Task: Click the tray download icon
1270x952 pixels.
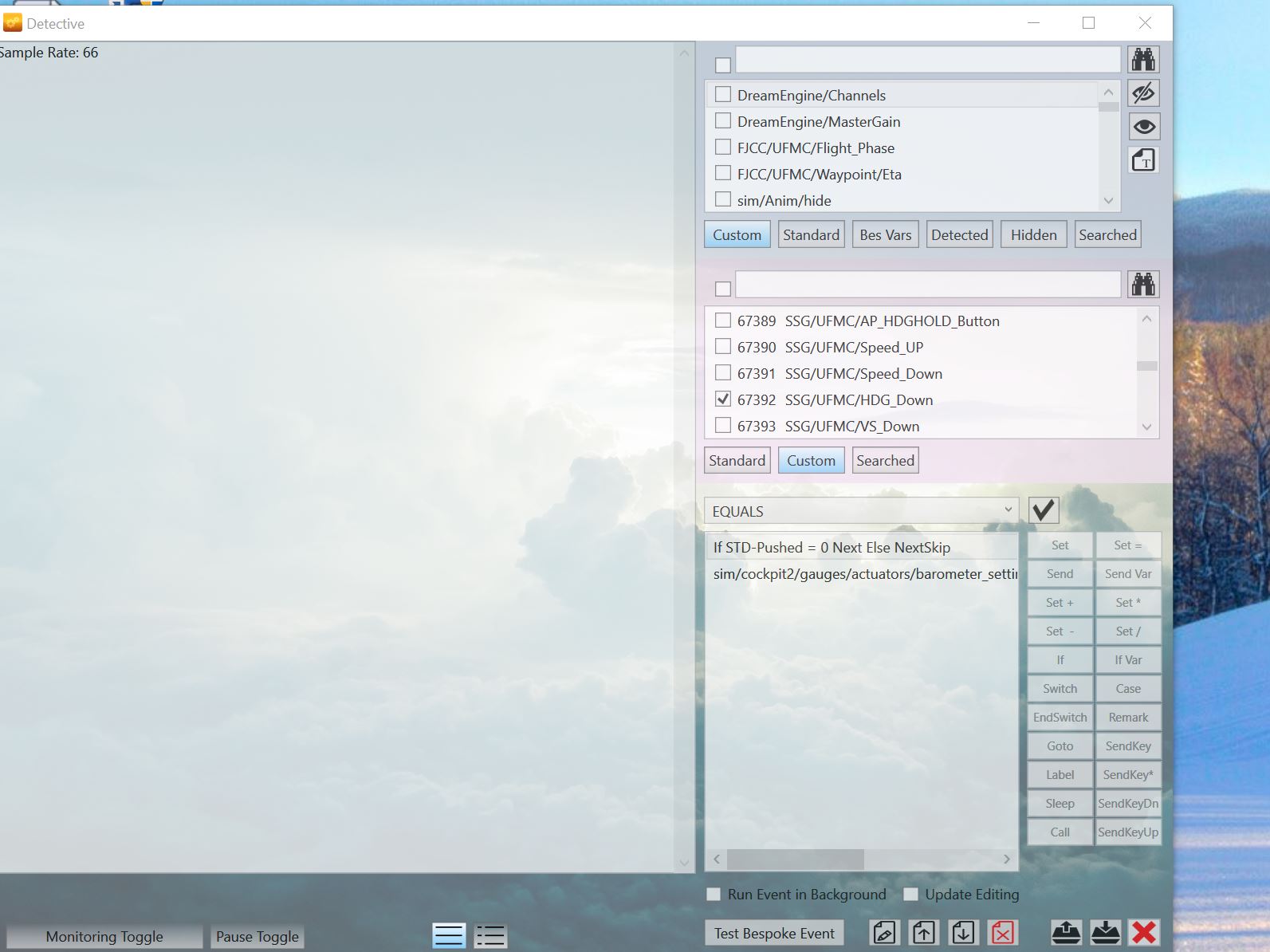Action: click(1105, 932)
